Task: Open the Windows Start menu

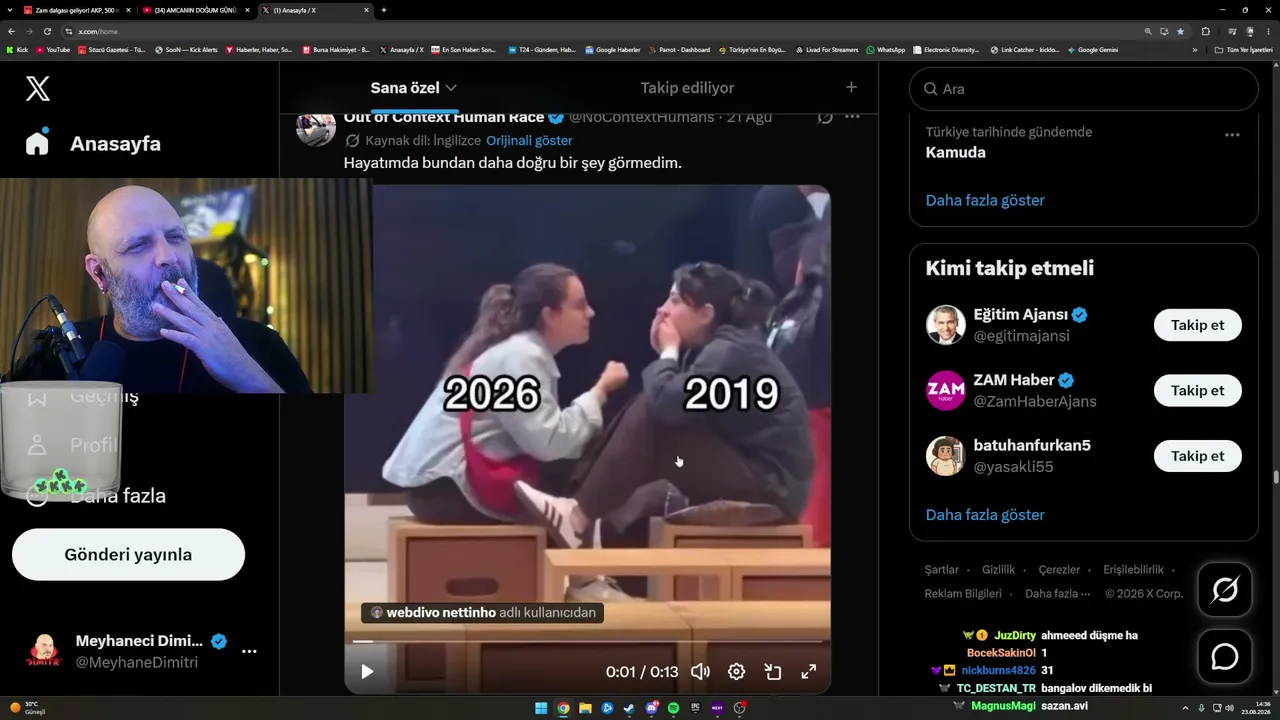Action: (541, 708)
